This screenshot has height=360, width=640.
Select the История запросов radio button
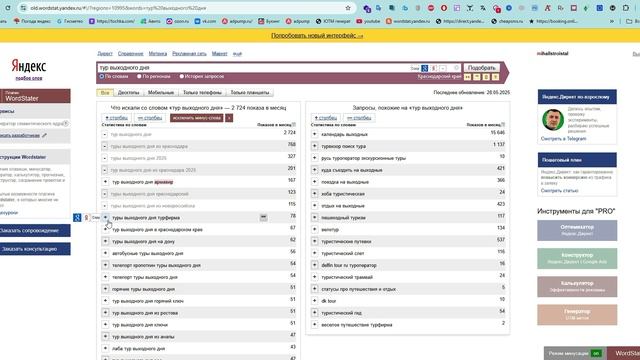point(182,76)
